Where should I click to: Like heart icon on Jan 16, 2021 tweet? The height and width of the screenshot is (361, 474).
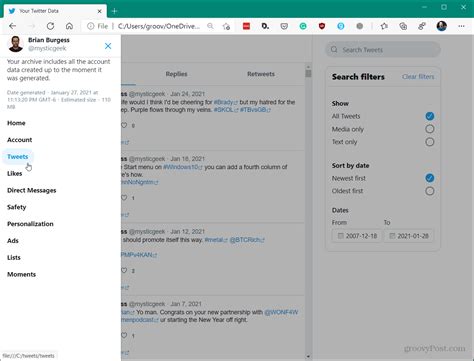124,198
